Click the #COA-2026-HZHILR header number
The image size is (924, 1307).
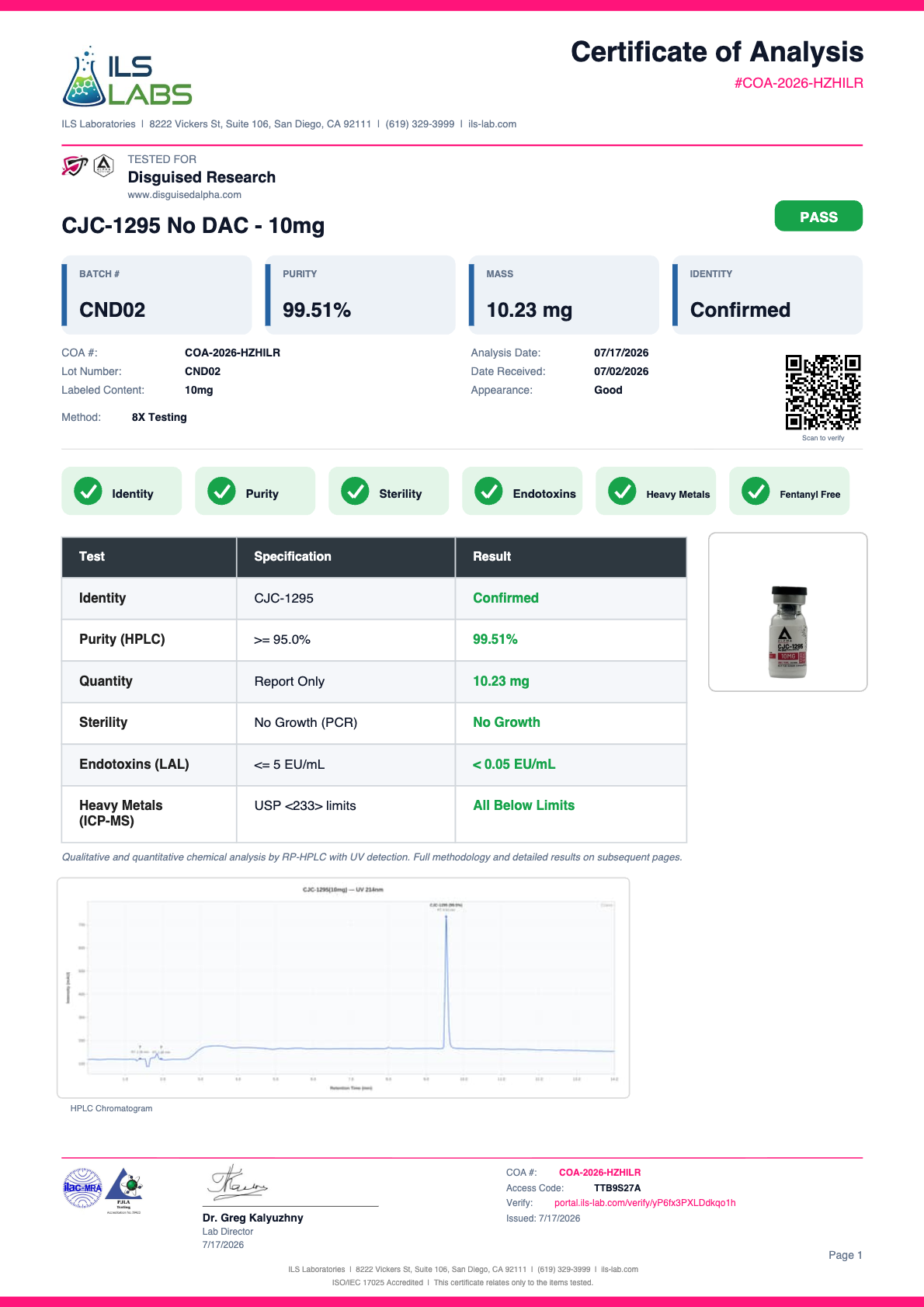[799, 83]
